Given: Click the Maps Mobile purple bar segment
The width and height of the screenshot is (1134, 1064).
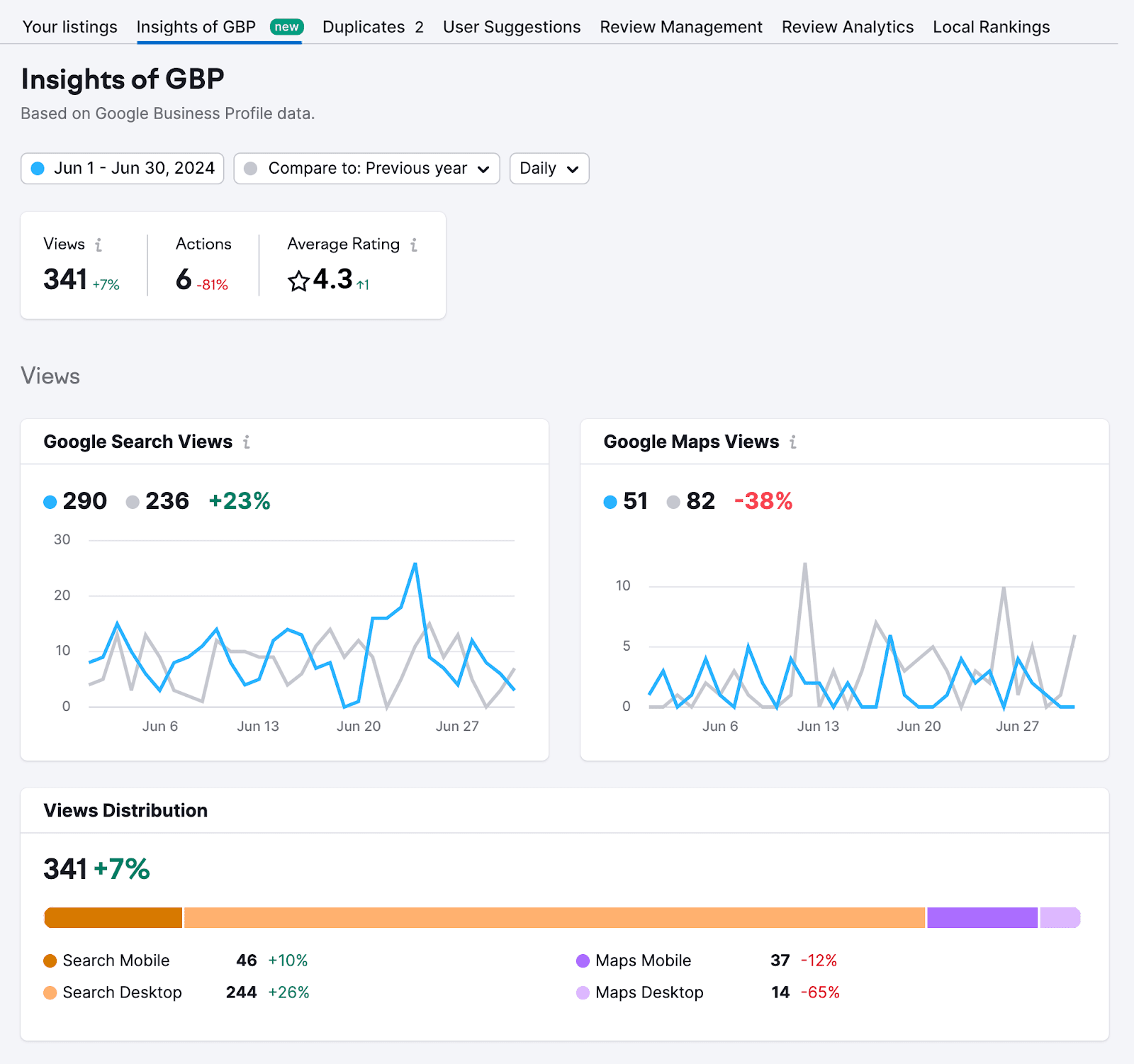Looking at the screenshot, I should 982,918.
